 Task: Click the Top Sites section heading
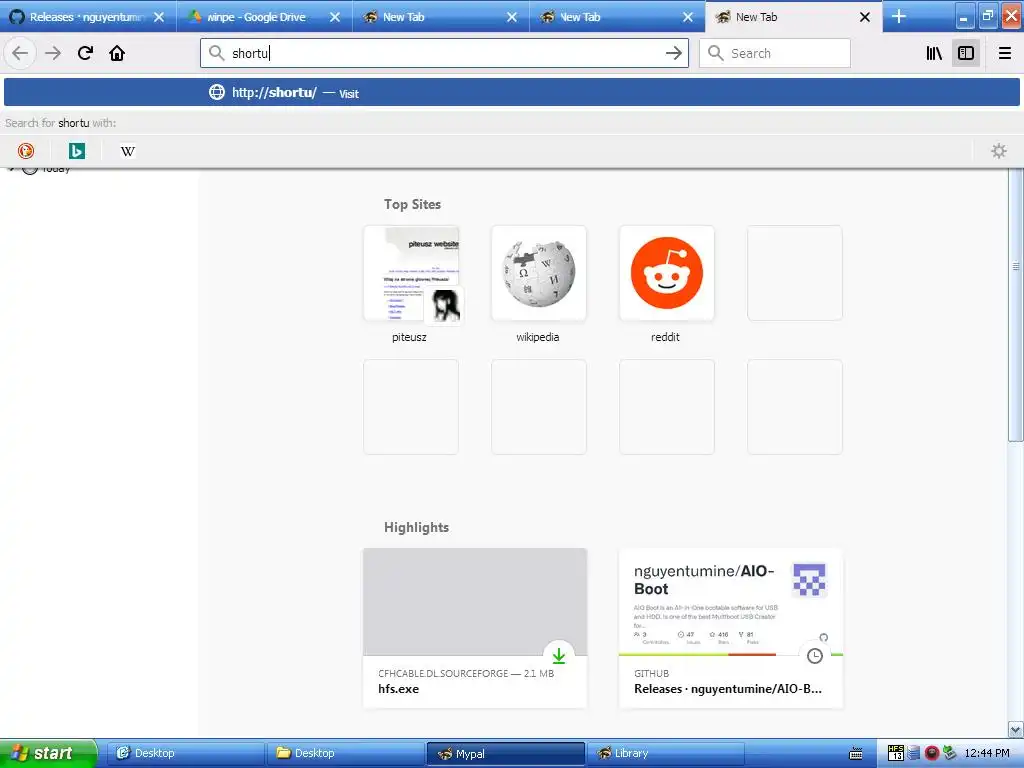pos(412,204)
